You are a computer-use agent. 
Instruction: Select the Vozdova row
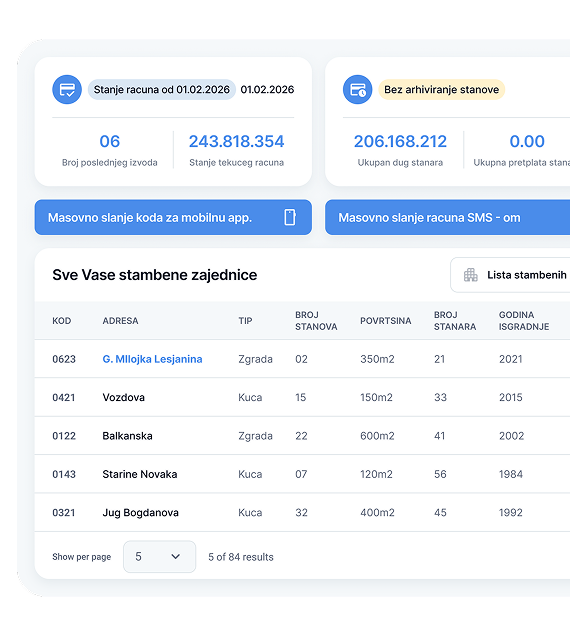click(302, 397)
